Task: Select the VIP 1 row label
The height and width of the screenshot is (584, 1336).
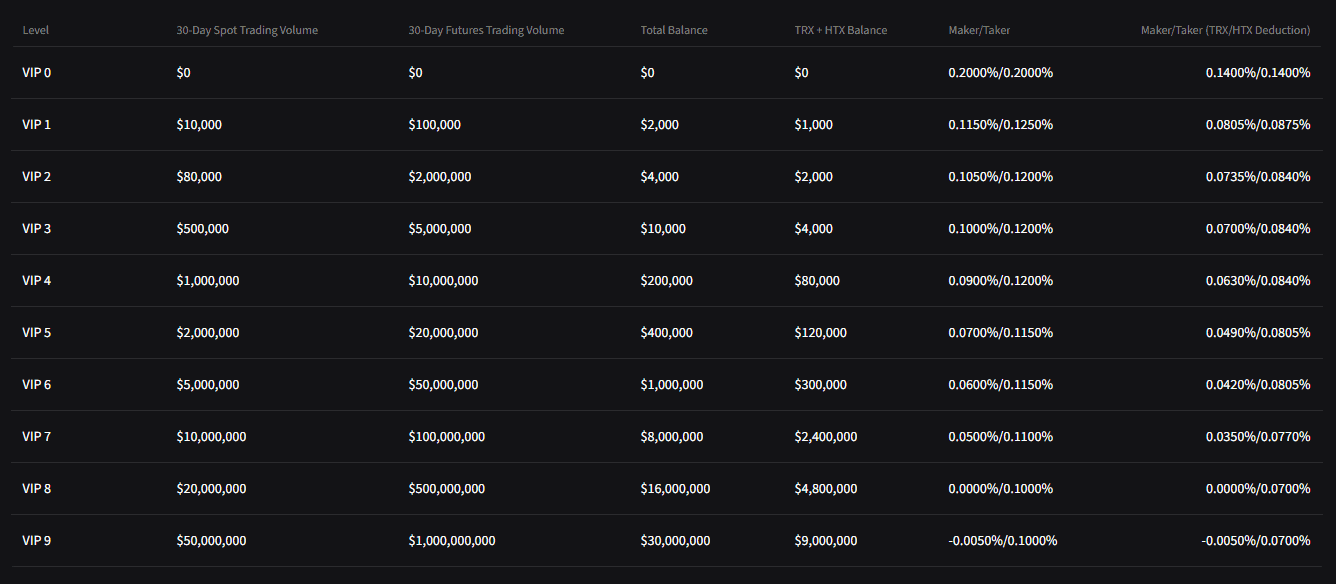Action: click(36, 124)
